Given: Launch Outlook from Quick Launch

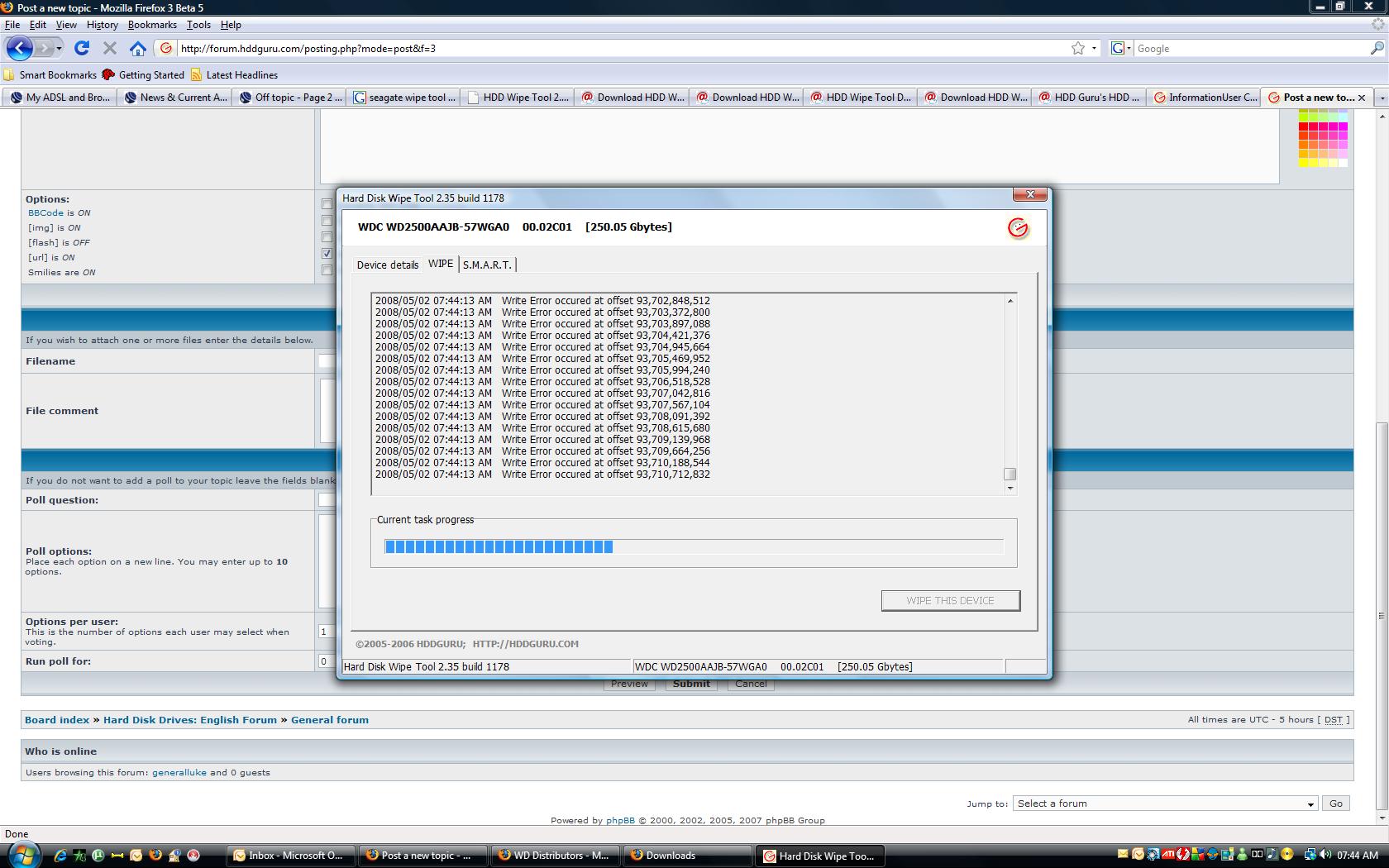Looking at the screenshot, I should pyautogui.click(x=136, y=856).
